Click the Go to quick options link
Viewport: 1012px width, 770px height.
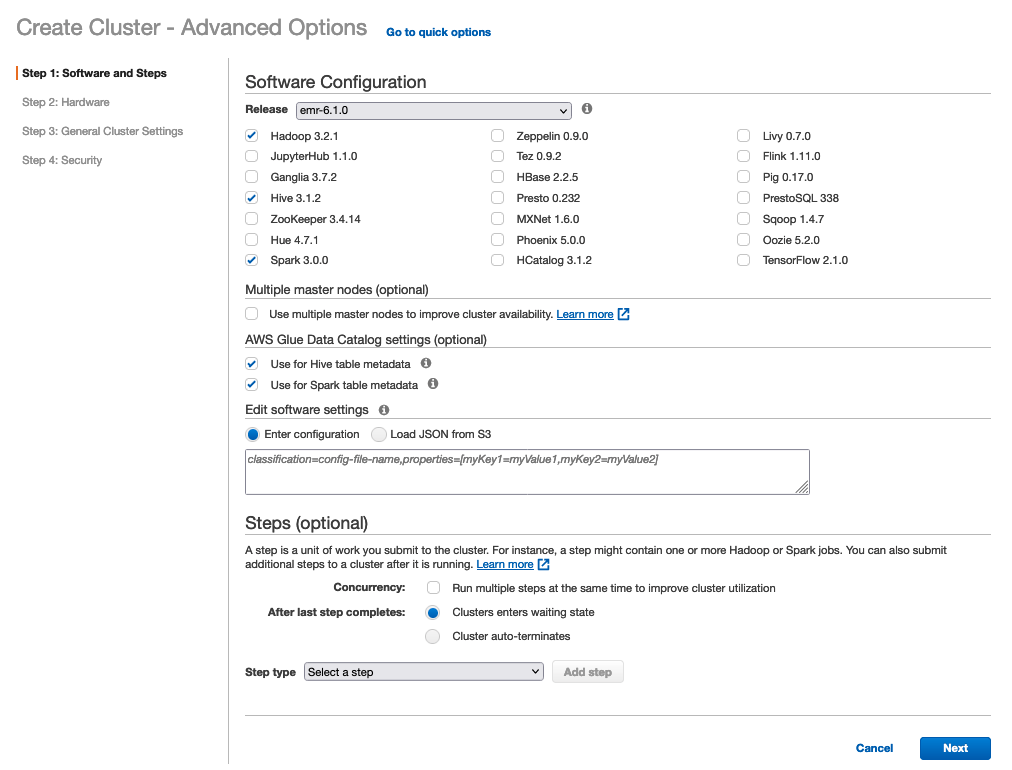coord(438,32)
